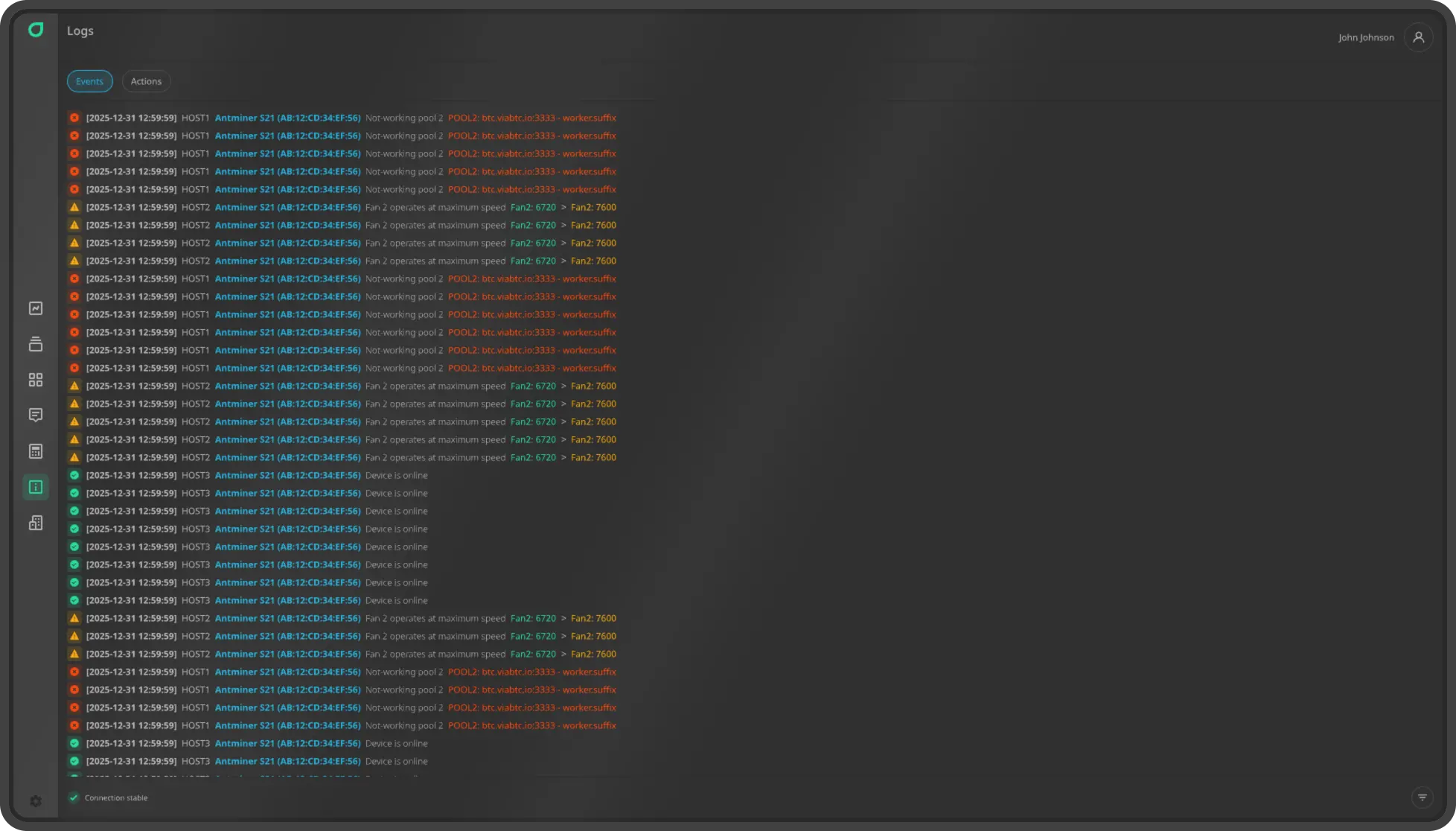The height and width of the screenshot is (831, 1456).
Task: Switch to the Events tab
Action: coord(89,81)
